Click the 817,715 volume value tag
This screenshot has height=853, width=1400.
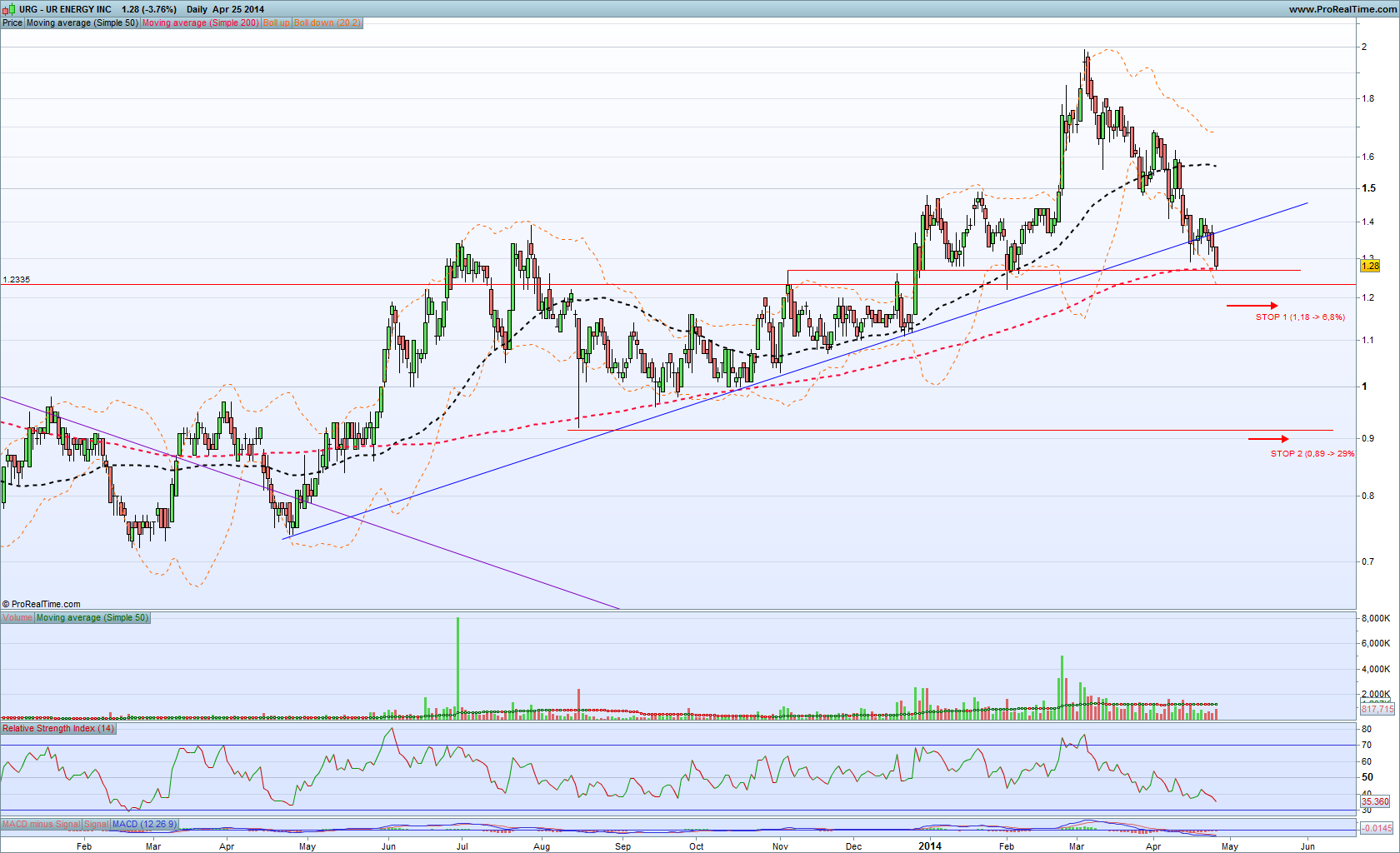1376,709
